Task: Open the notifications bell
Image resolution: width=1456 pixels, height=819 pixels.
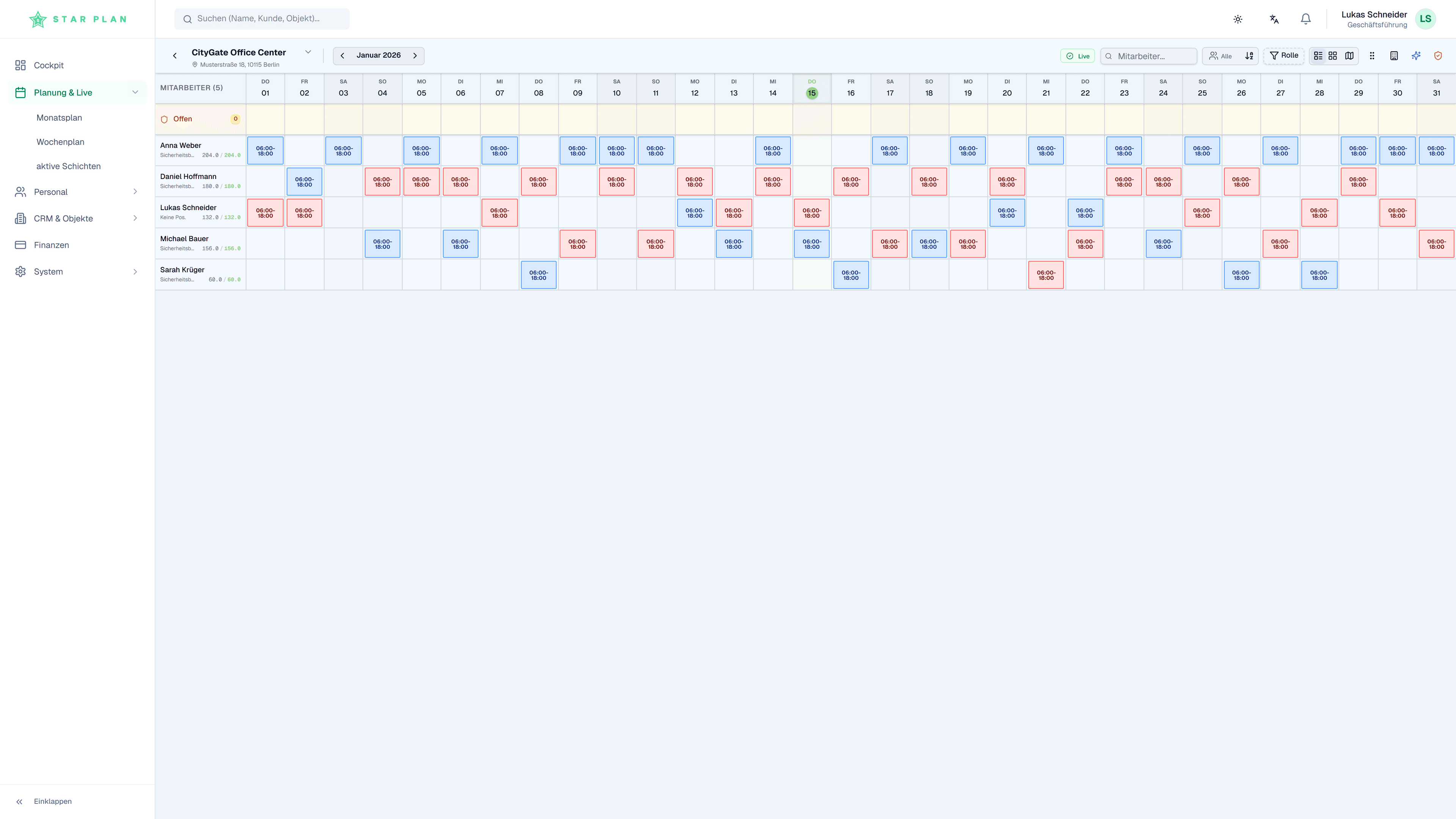Action: point(1305,19)
